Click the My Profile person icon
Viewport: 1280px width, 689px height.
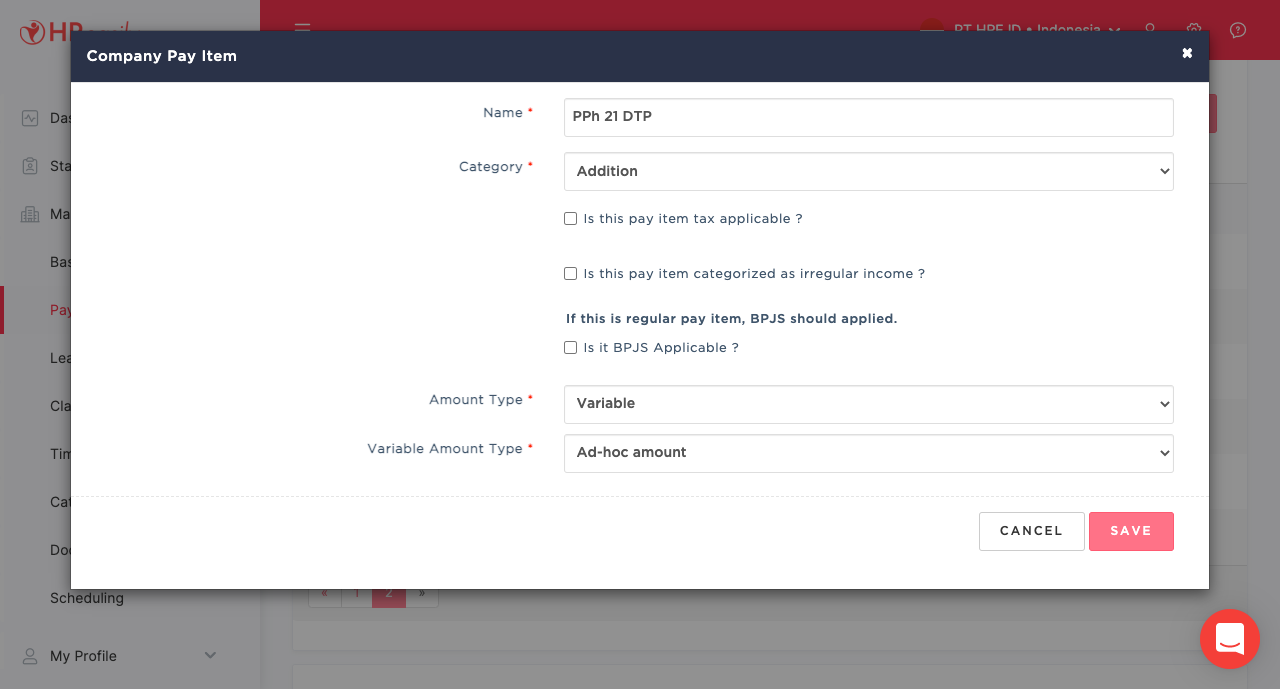[30, 656]
